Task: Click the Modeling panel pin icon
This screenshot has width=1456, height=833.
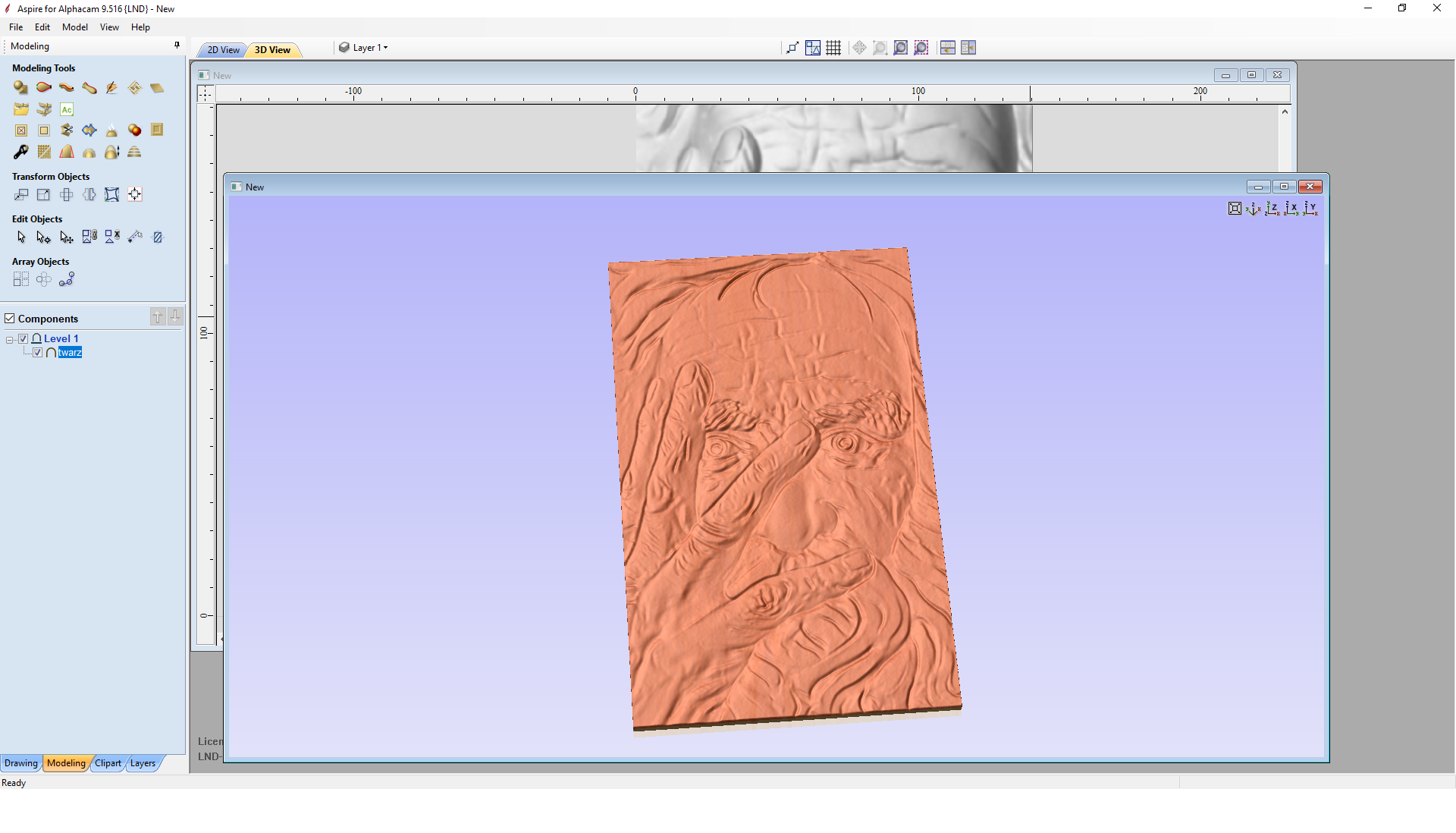Action: (177, 46)
